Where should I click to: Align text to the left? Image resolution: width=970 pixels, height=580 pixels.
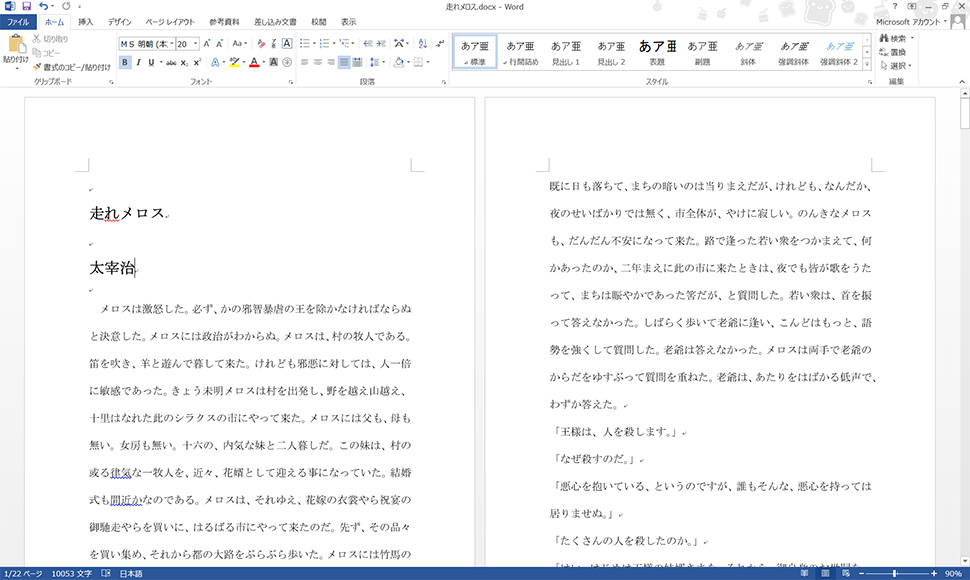(x=304, y=62)
